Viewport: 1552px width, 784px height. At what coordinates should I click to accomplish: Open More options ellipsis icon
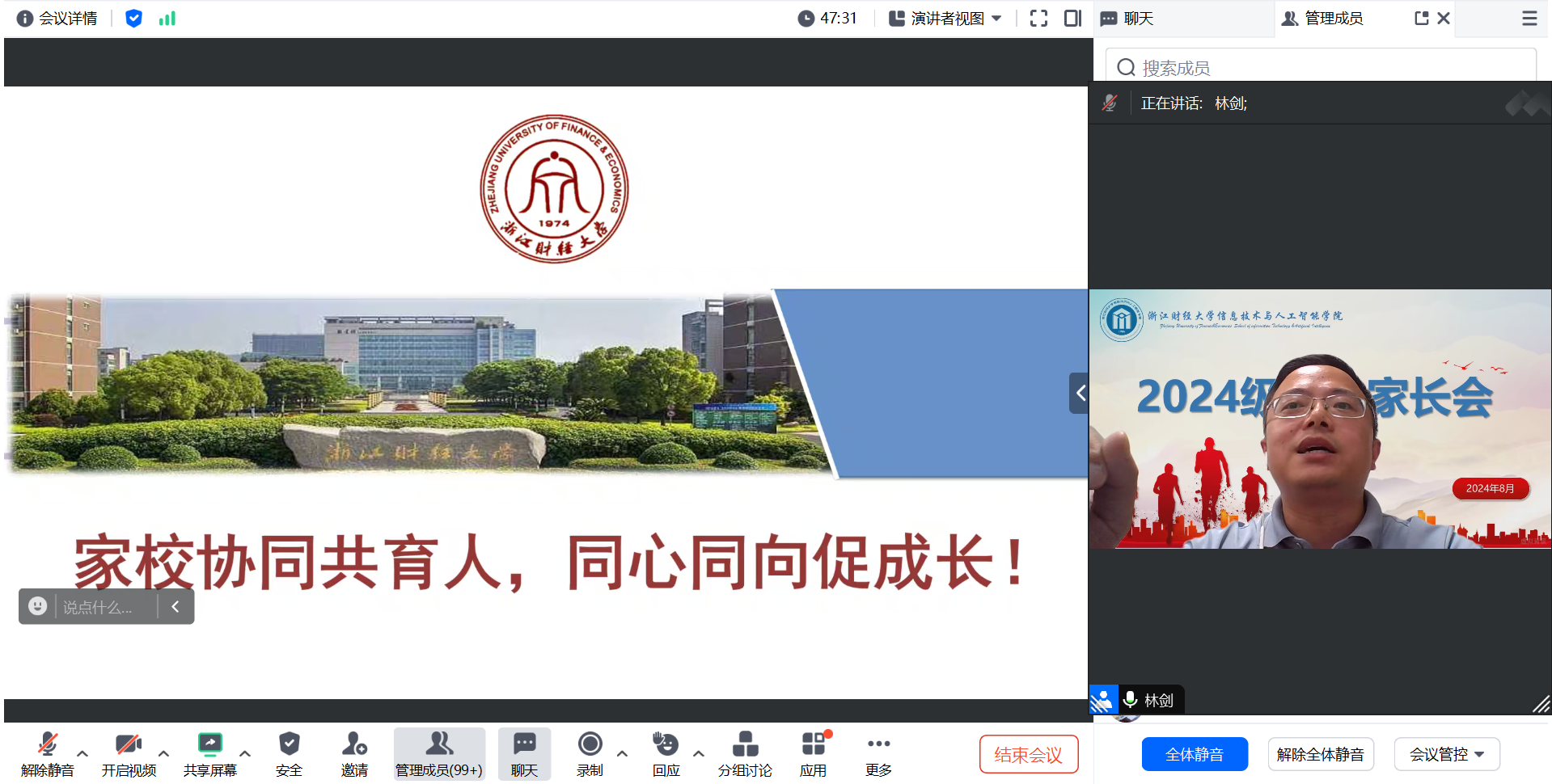pos(877,753)
